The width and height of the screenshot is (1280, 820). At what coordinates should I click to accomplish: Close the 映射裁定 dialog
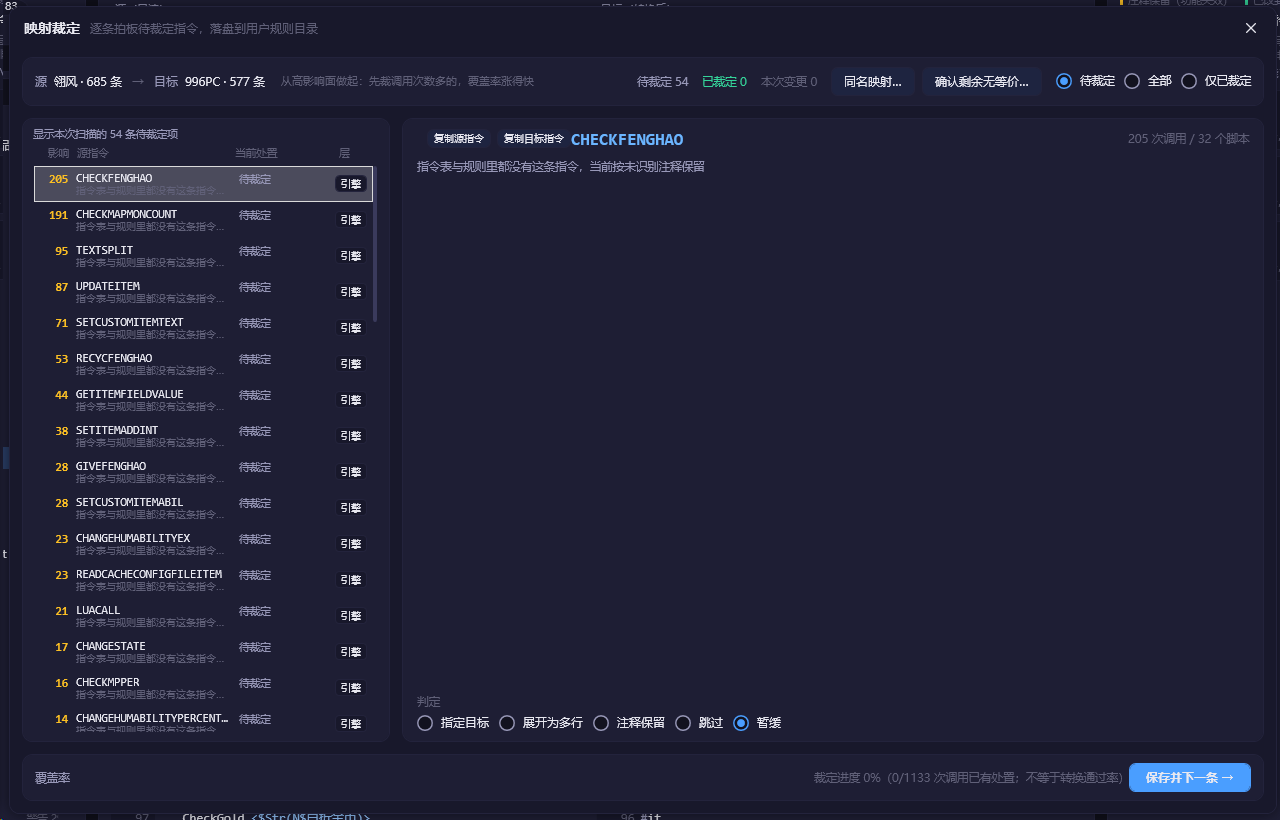(1251, 28)
